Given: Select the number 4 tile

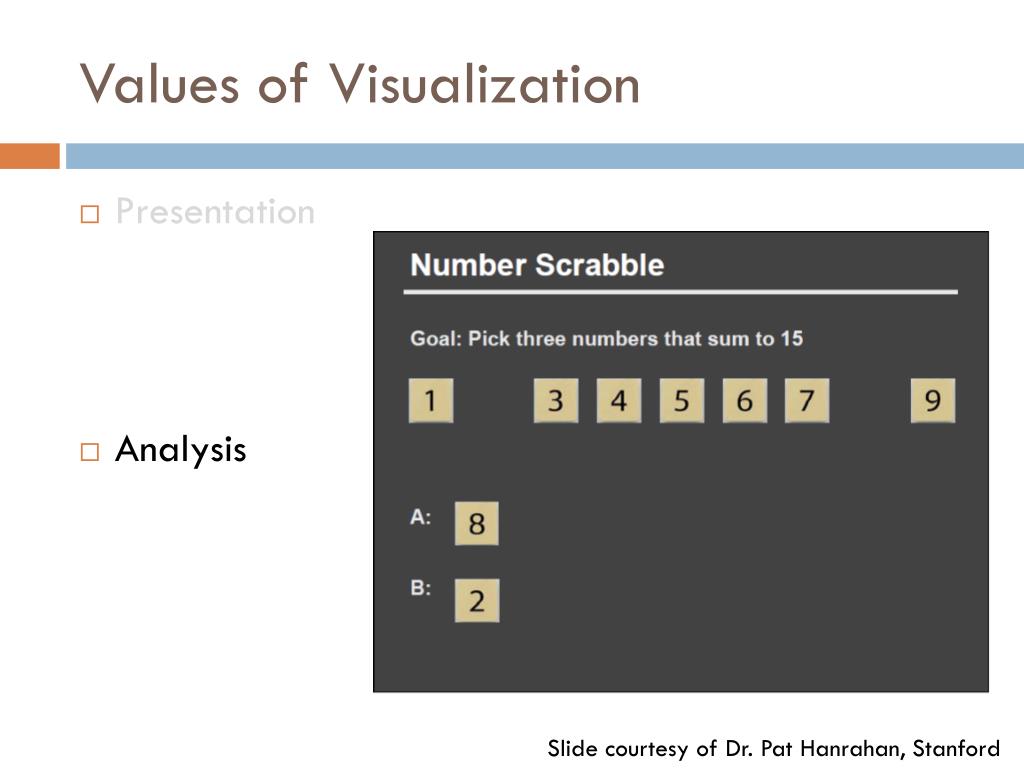Looking at the screenshot, I should tap(619, 400).
